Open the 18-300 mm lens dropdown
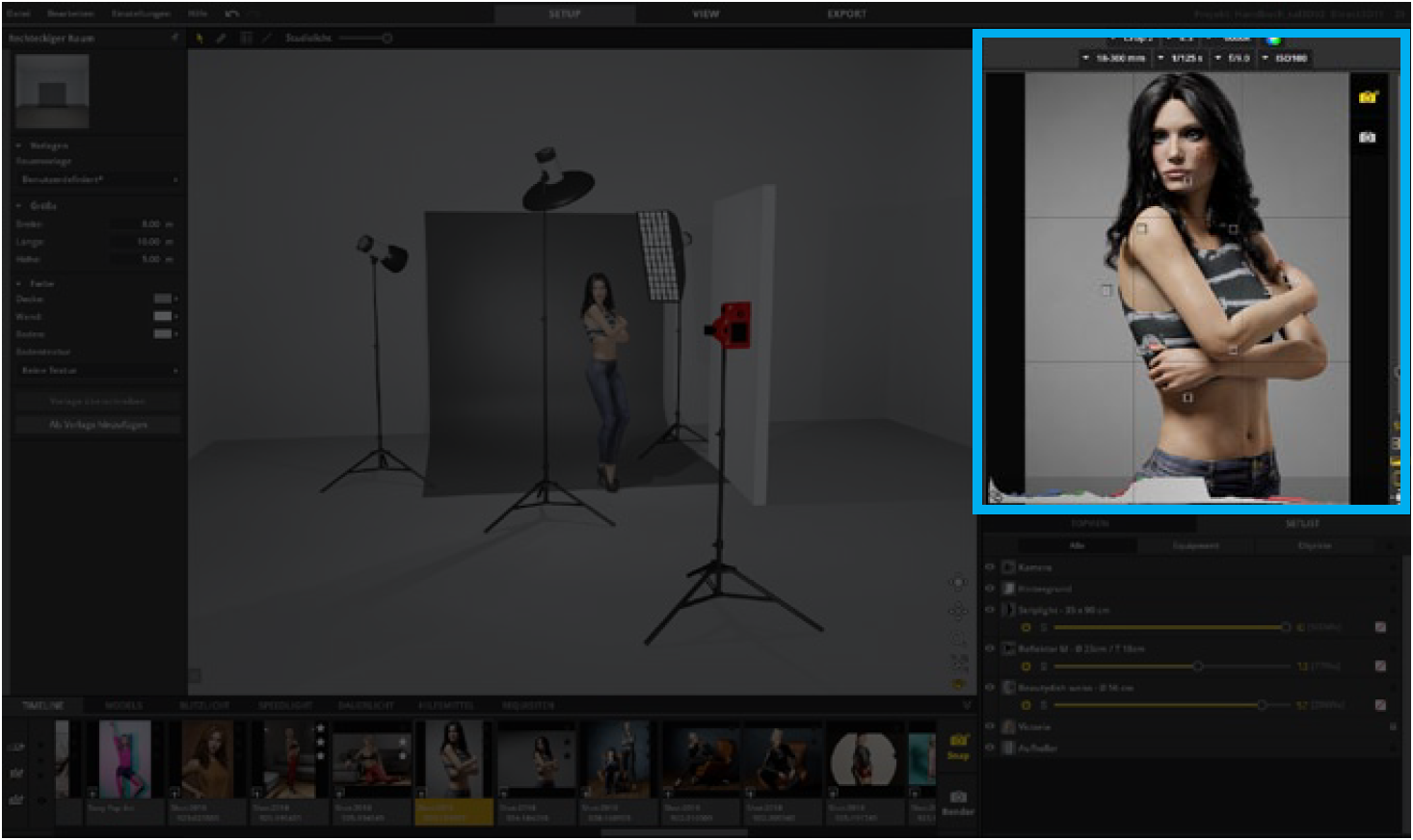The width and height of the screenshot is (1413, 840). point(1113,59)
